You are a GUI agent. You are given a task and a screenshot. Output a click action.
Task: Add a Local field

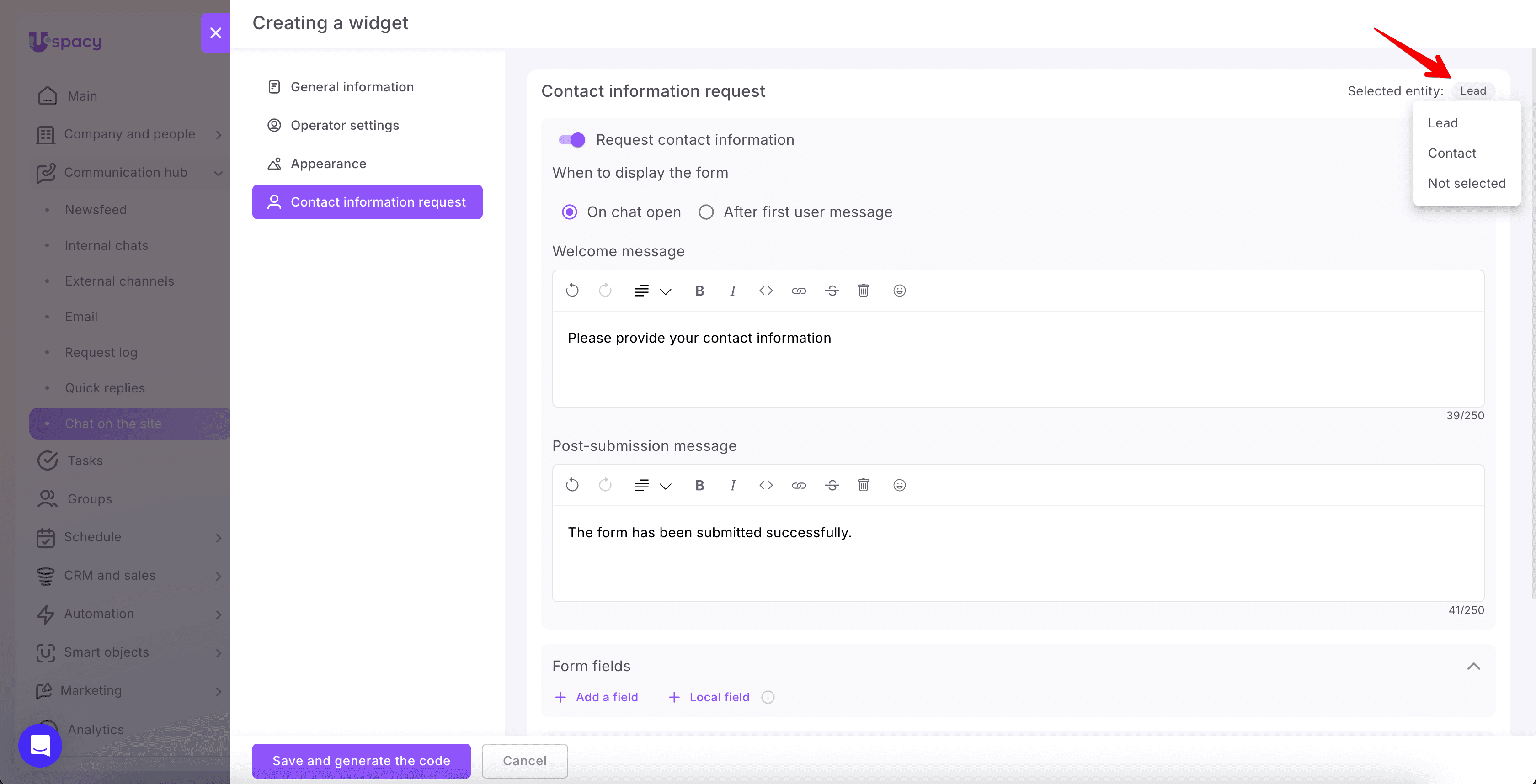[x=709, y=697]
